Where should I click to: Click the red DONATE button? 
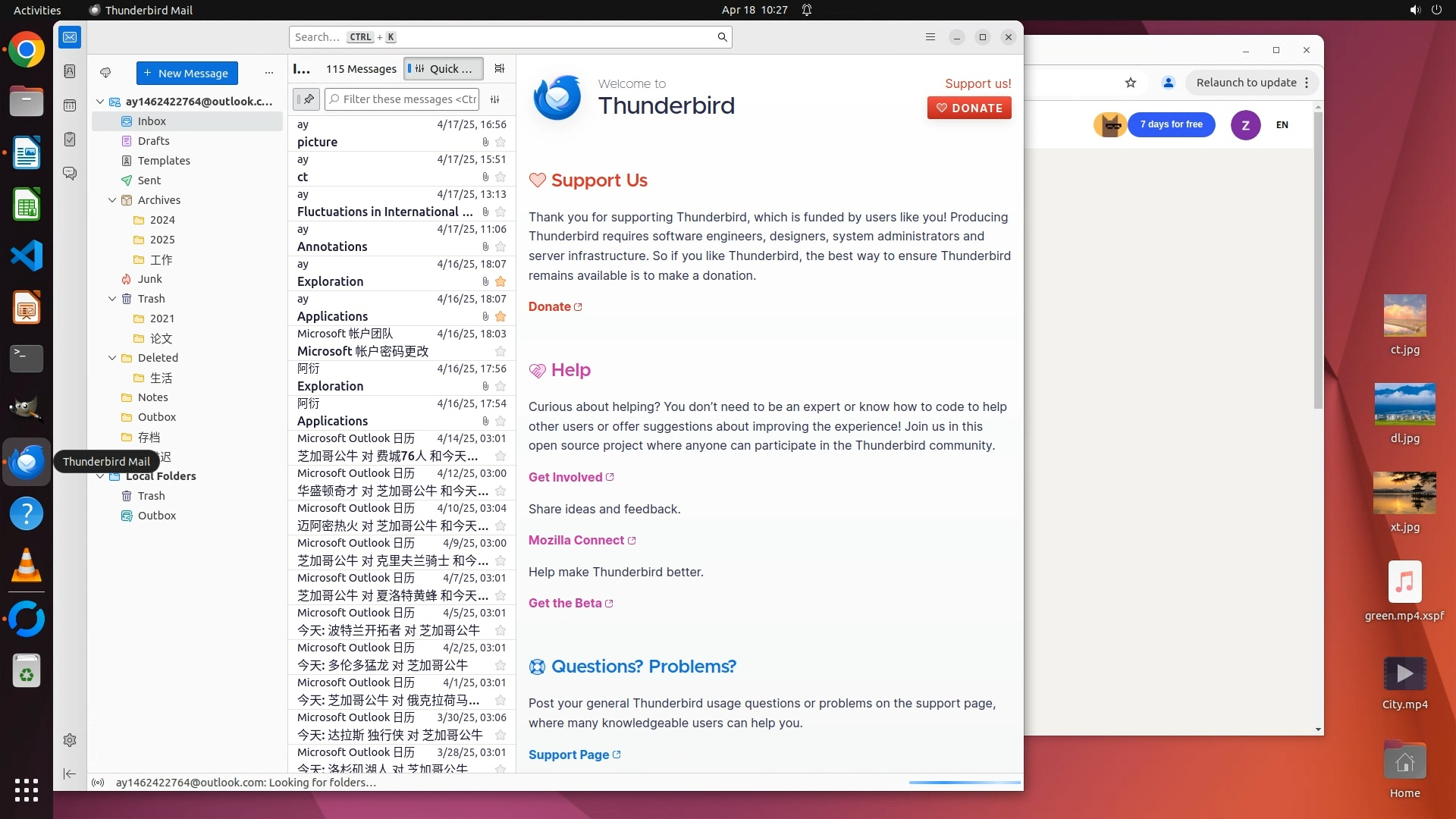point(968,108)
